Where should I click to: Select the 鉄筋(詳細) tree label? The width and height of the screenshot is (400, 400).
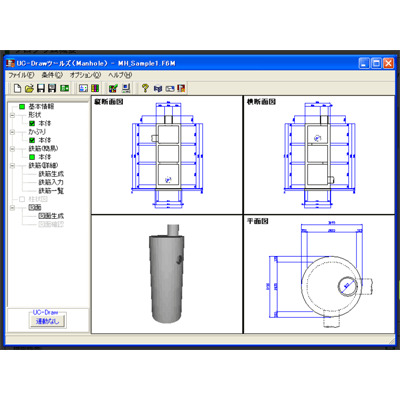[43, 165]
